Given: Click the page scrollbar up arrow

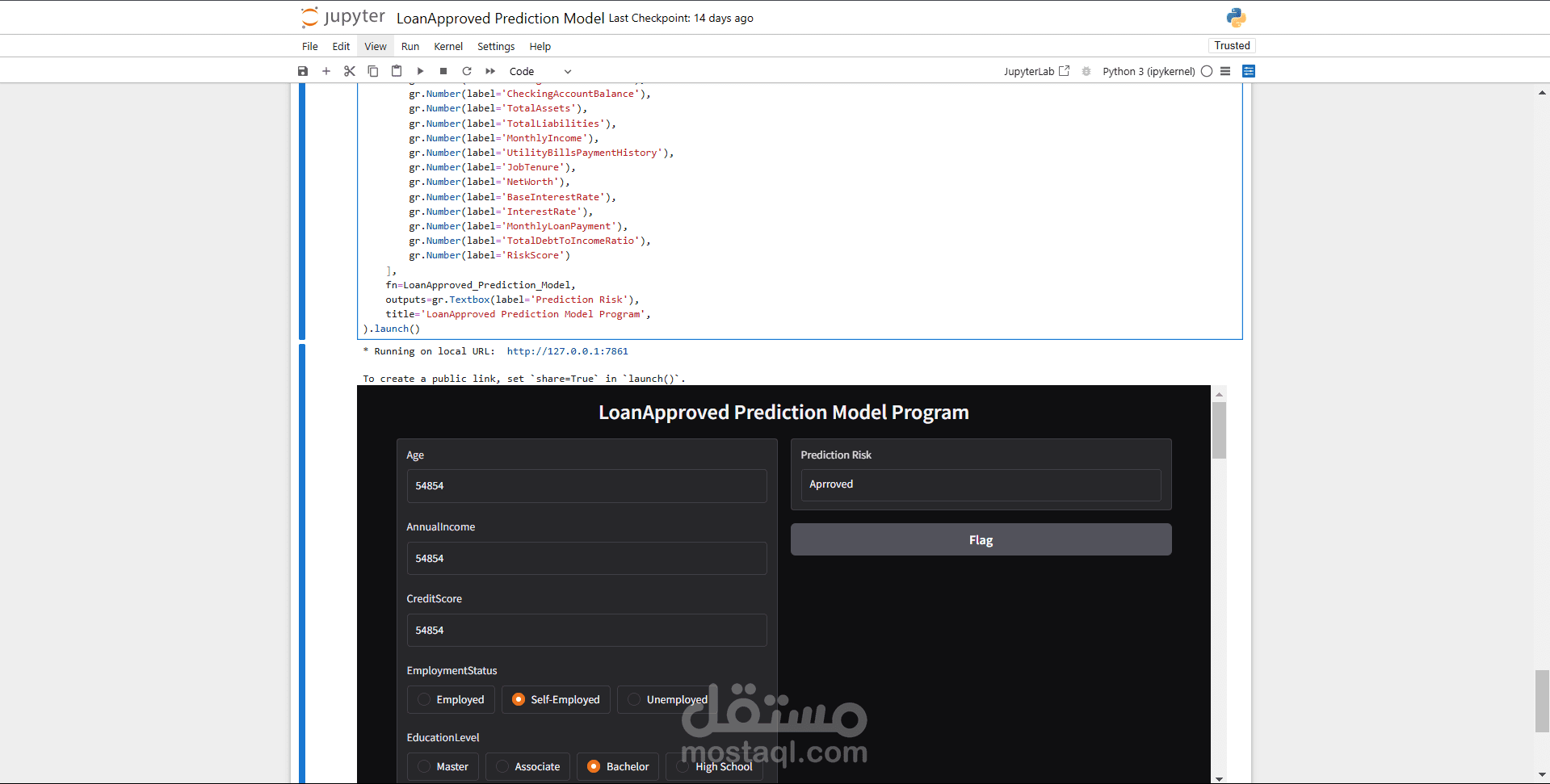Looking at the screenshot, I should (1542, 93).
